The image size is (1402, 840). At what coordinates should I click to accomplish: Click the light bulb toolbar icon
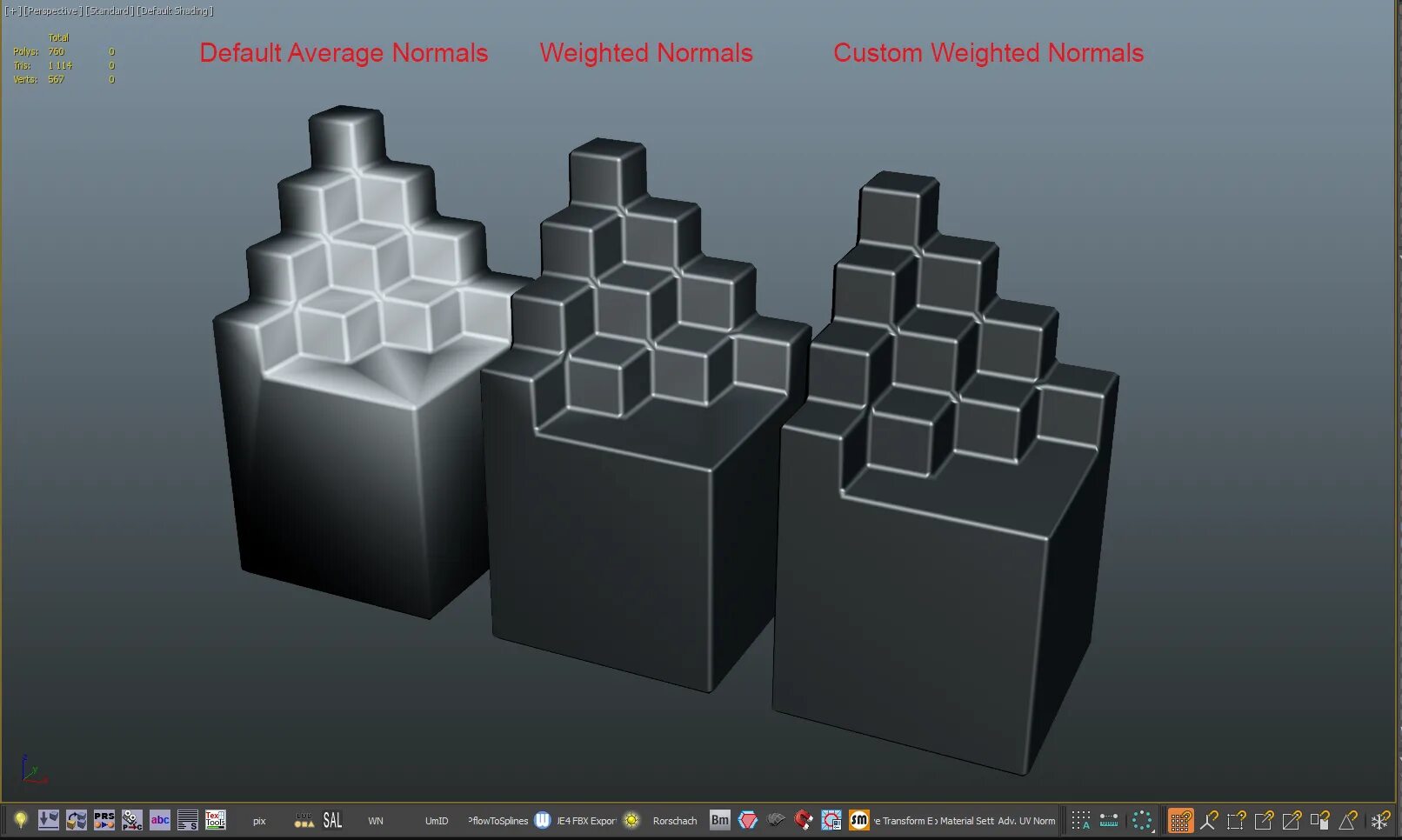click(19, 820)
